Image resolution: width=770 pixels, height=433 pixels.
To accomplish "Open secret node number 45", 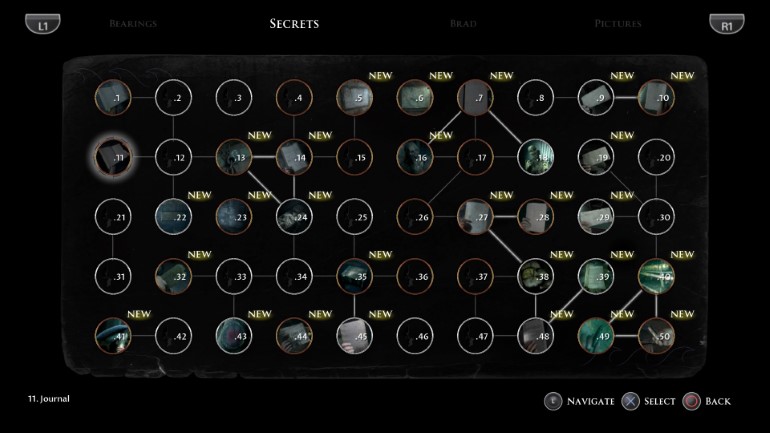I will (x=354, y=336).
